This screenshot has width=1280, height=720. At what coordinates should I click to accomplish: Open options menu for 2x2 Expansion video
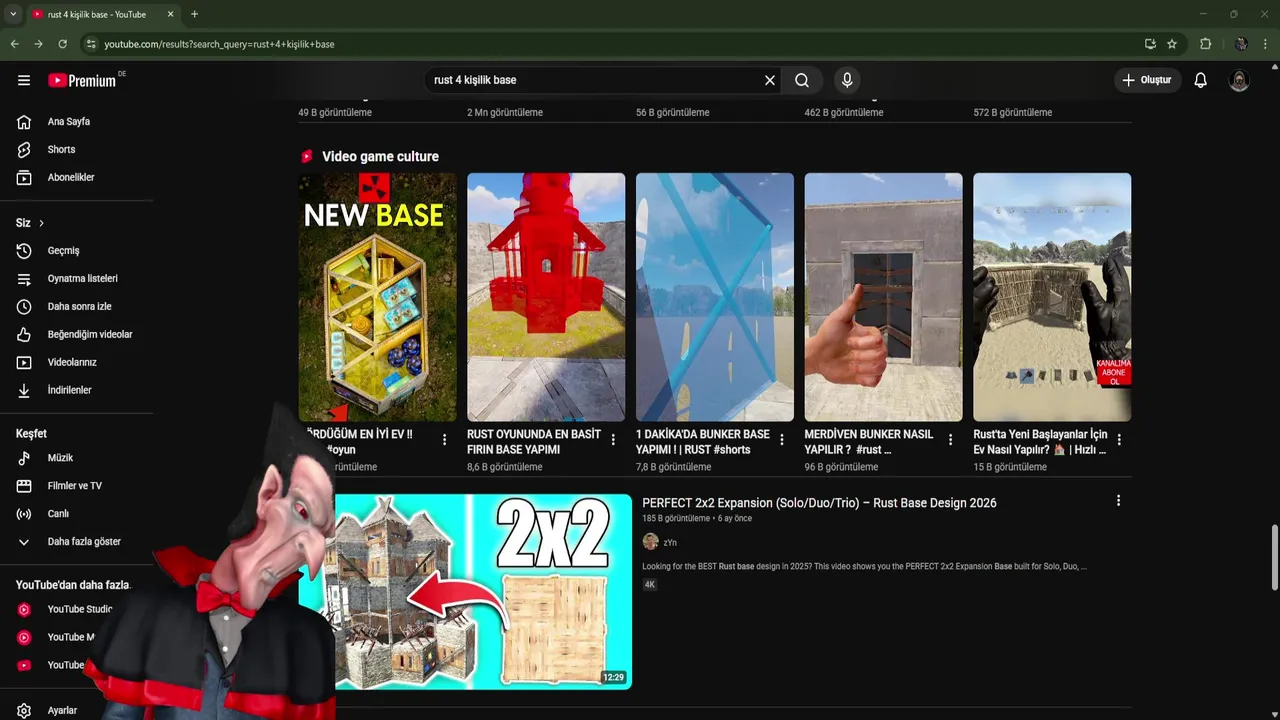pos(1118,501)
